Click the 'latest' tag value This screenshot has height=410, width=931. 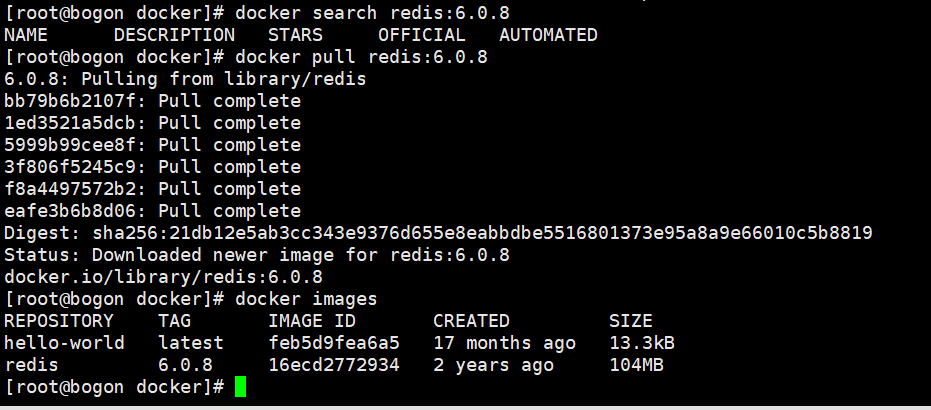191,343
